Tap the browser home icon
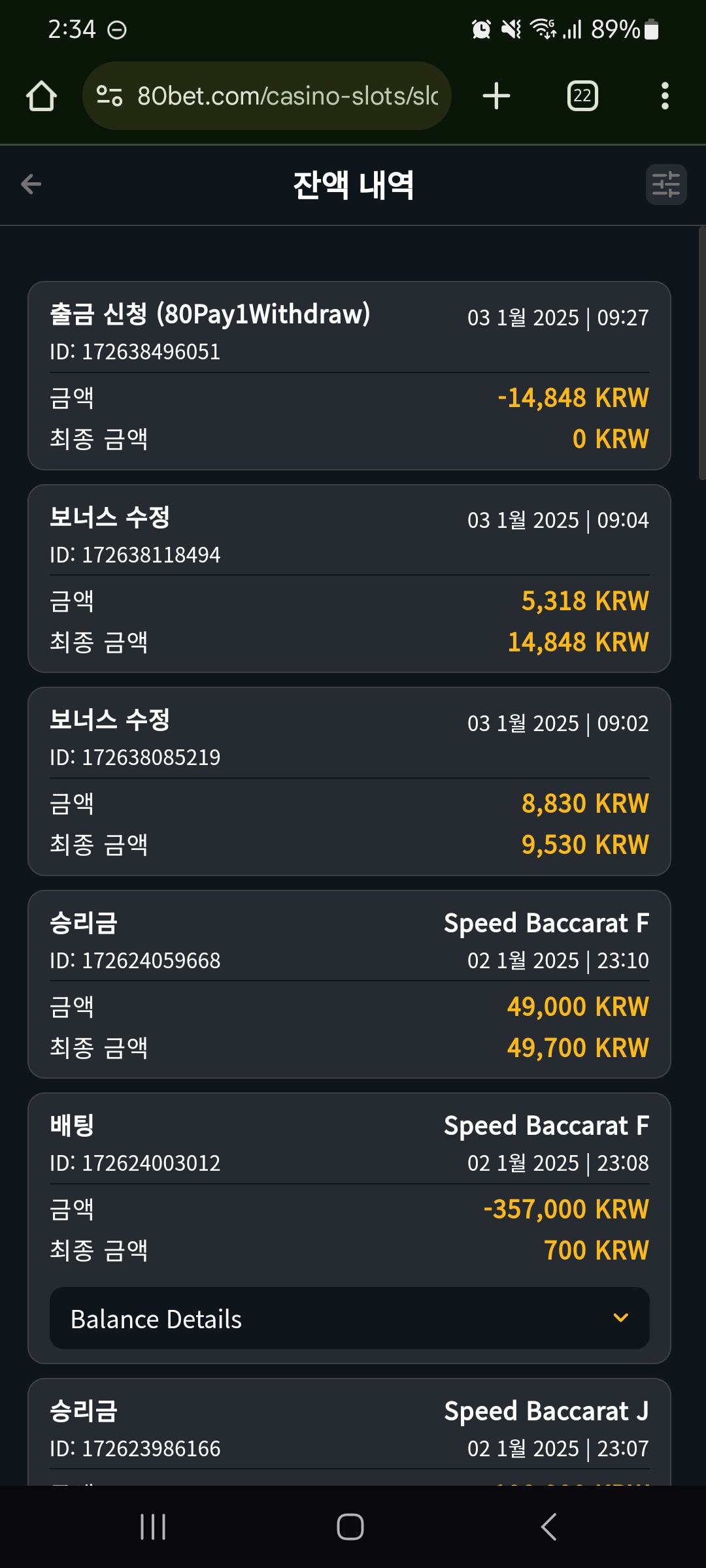Image resolution: width=706 pixels, height=1568 pixels. 41,96
